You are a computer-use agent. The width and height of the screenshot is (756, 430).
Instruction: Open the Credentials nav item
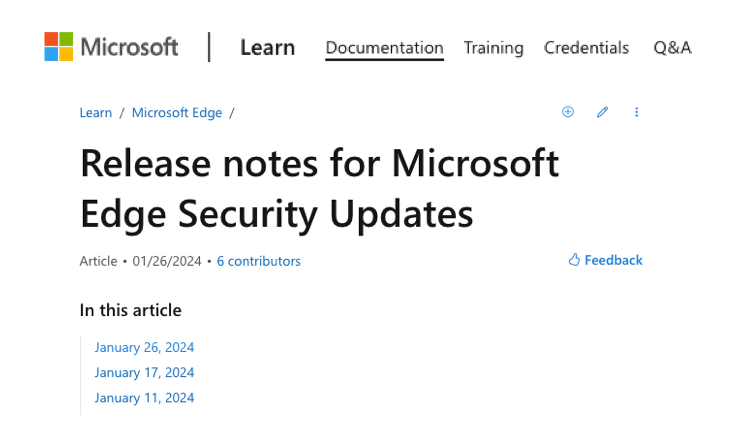click(586, 48)
